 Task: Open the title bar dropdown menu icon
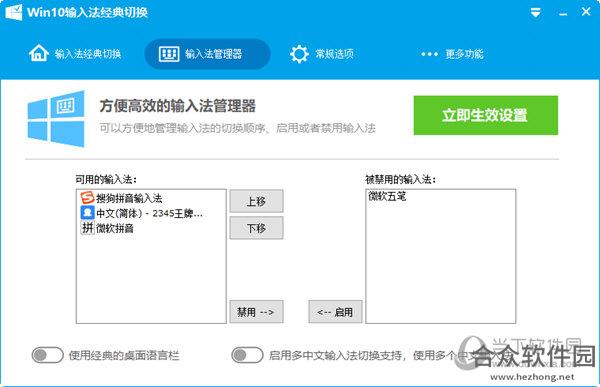[535, 13]
